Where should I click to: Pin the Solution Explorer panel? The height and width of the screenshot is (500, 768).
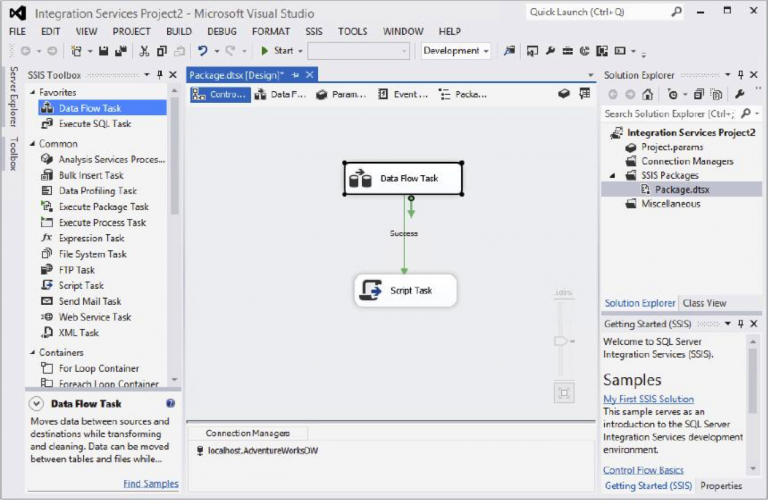pyautogui.click(x=741, y=75)
